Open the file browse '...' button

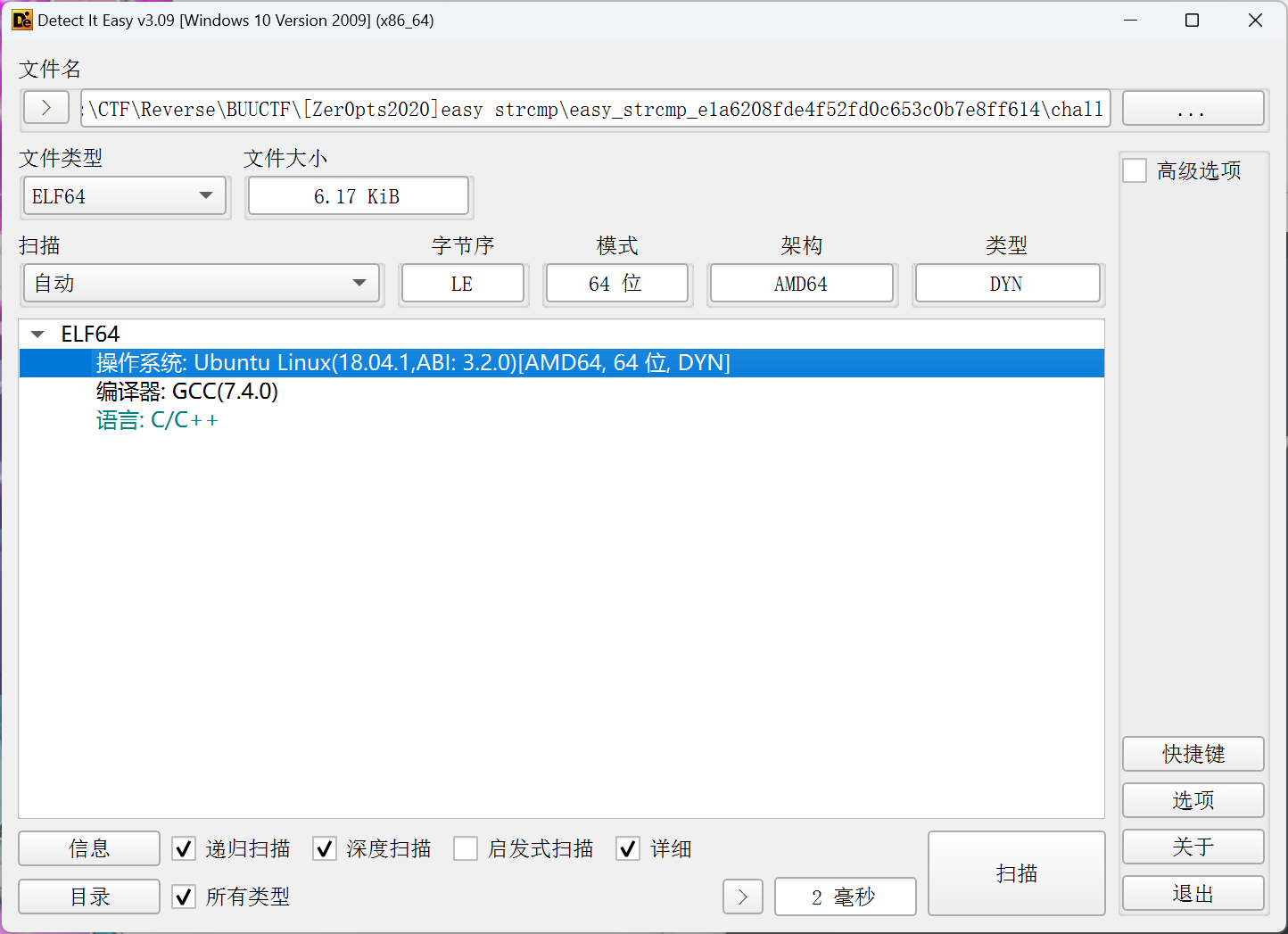click(x=1193, y=108)
